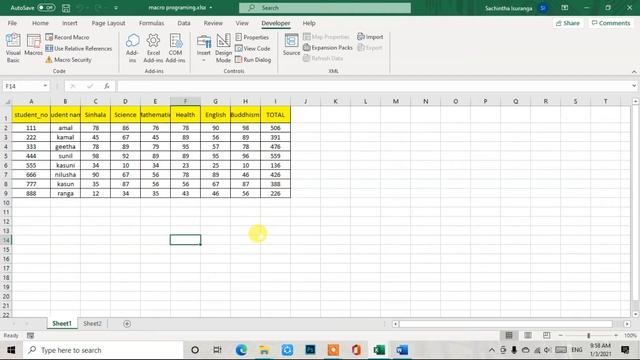
Task: Select the cell containing amal
Action: click(65, 128)
